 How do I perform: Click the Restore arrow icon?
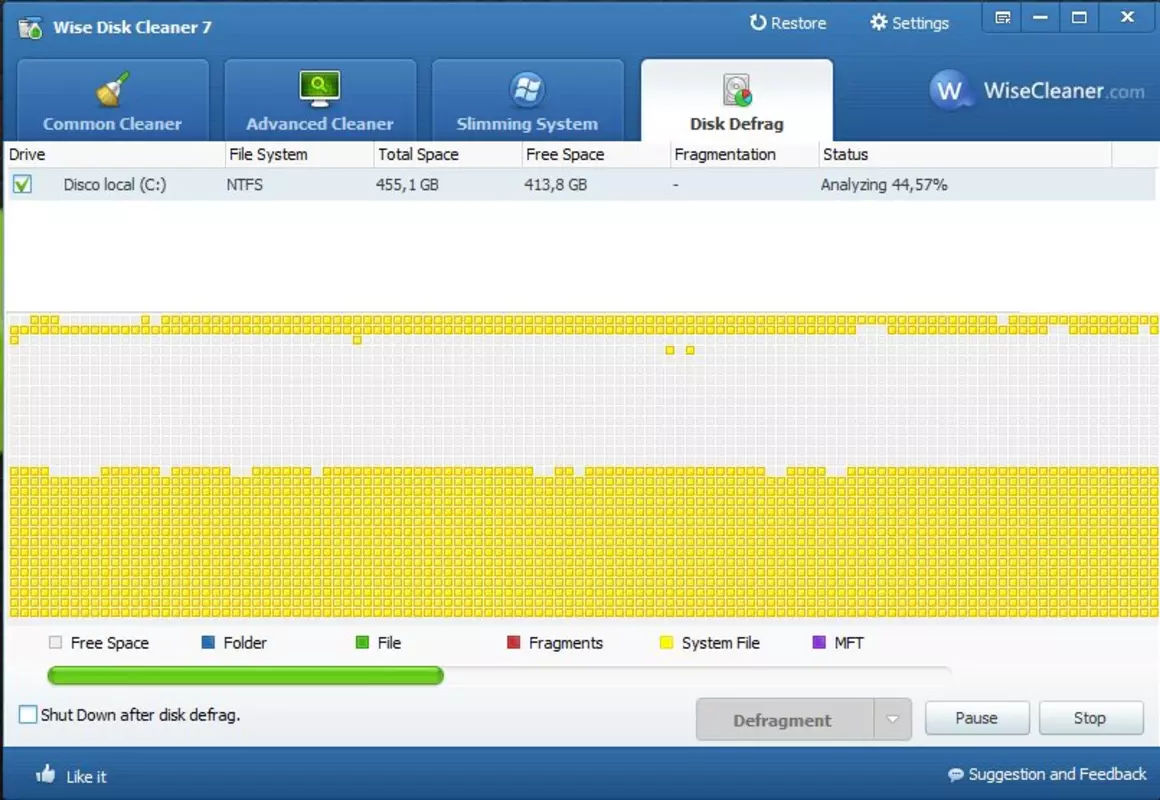coord(758,23)
